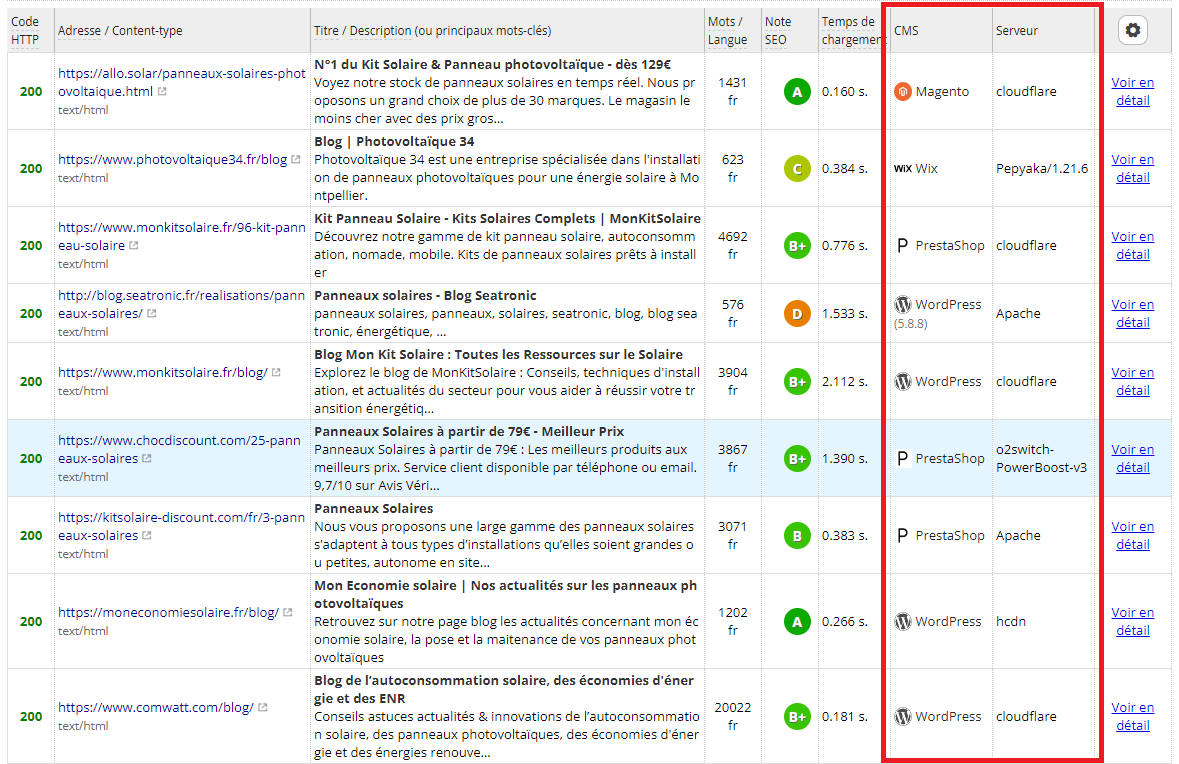Click the Wix logo icon

click(902, 168)
